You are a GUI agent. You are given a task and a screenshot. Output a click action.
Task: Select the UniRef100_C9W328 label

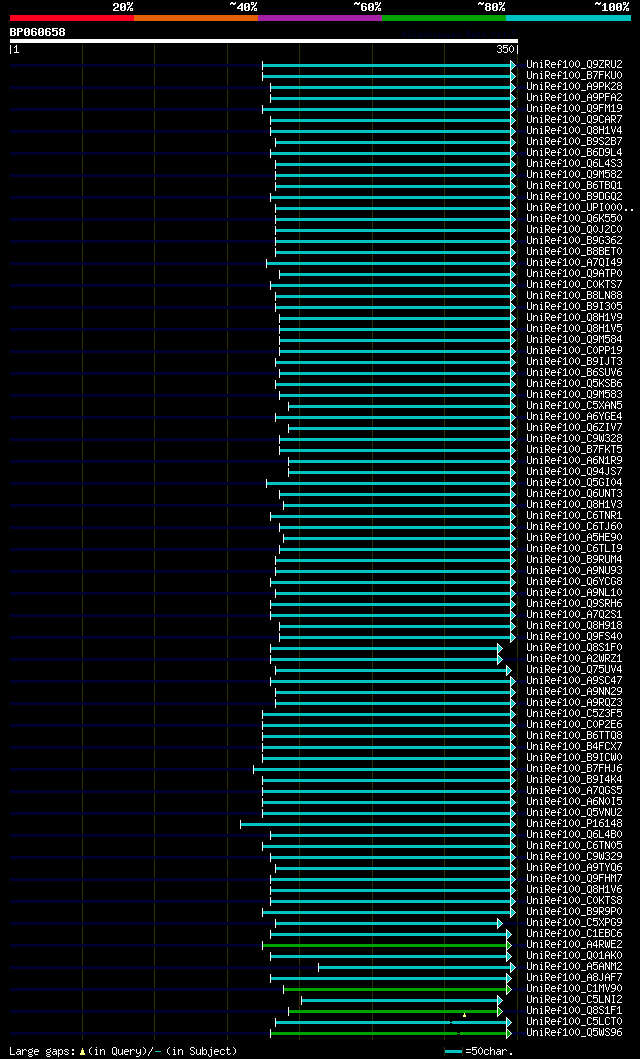(x=575, y=439)
